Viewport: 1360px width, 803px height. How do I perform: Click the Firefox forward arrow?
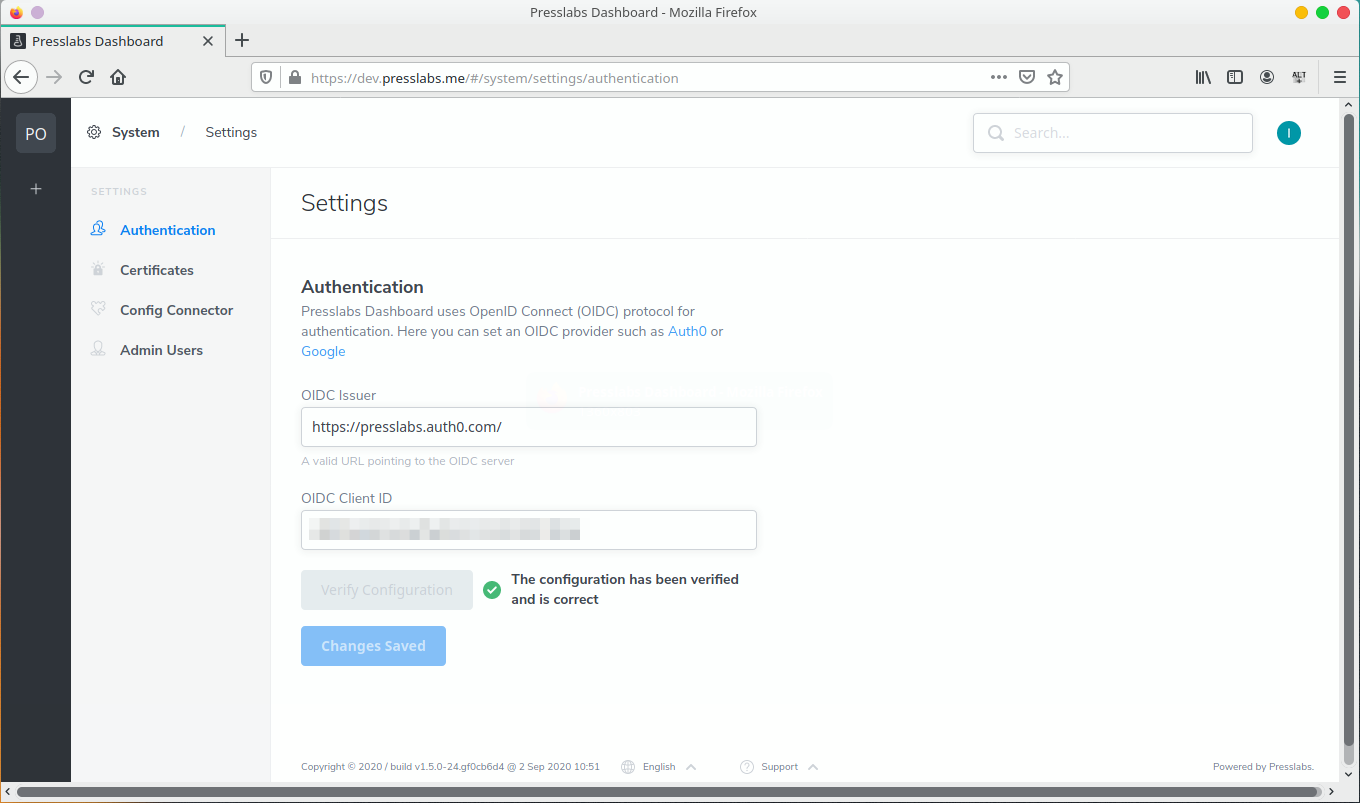tap(55, 77)
